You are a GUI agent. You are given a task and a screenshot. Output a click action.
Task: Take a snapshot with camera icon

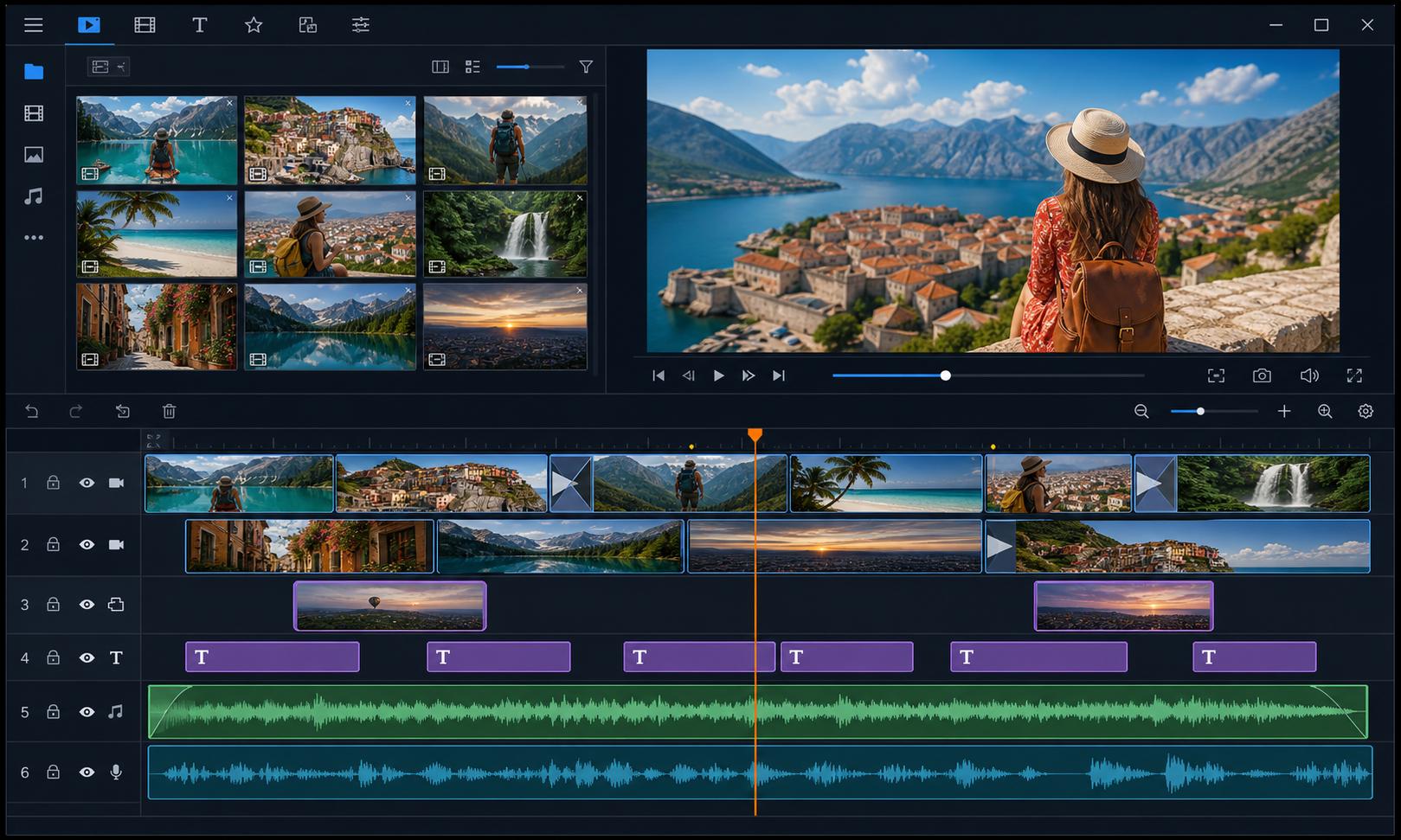(x=1262, y=375)
